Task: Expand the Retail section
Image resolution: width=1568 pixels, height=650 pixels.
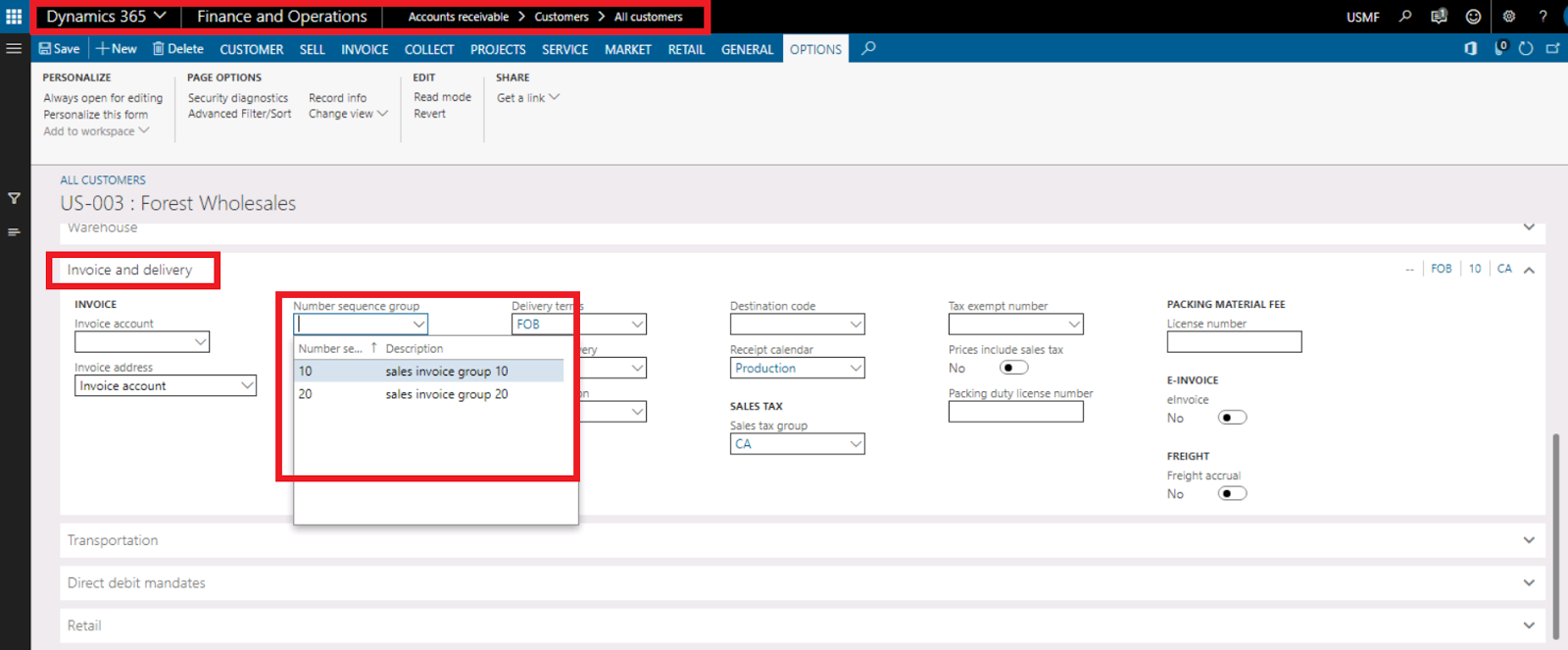Action: [x=1529, y=625]
